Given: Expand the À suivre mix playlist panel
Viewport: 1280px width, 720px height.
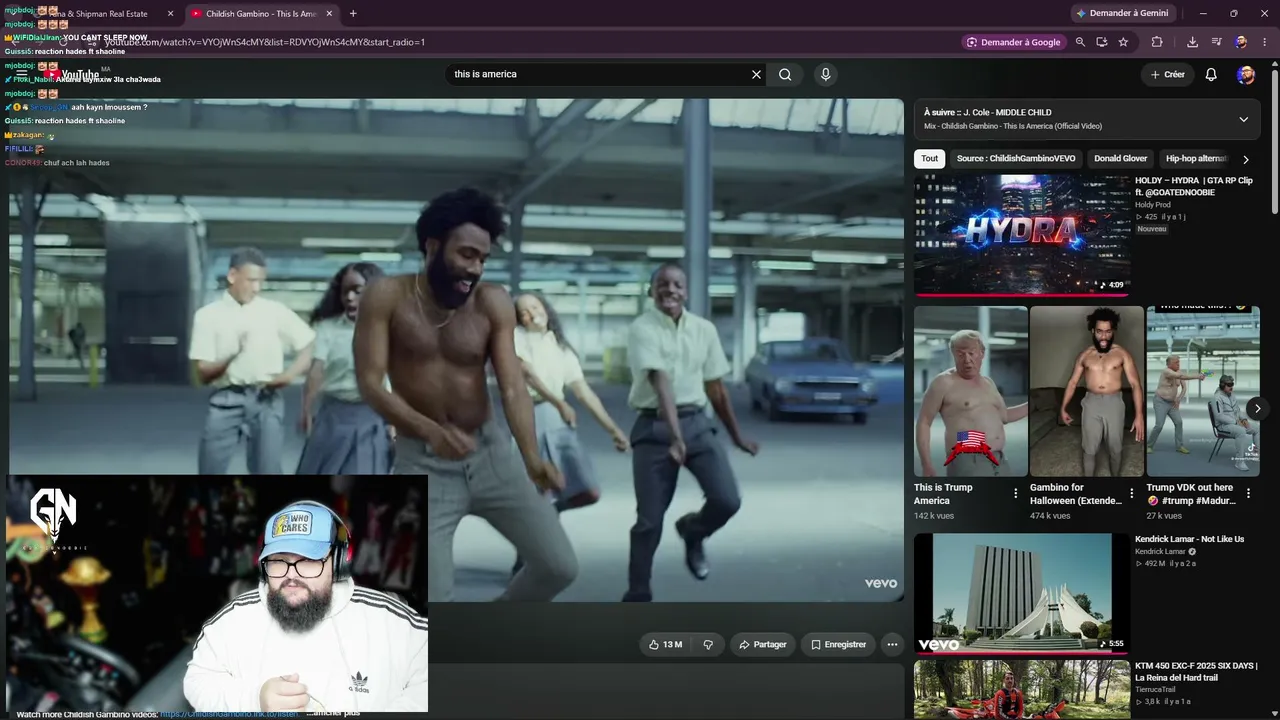Looking at the screenshot, I should click(x=1243, y=119).
